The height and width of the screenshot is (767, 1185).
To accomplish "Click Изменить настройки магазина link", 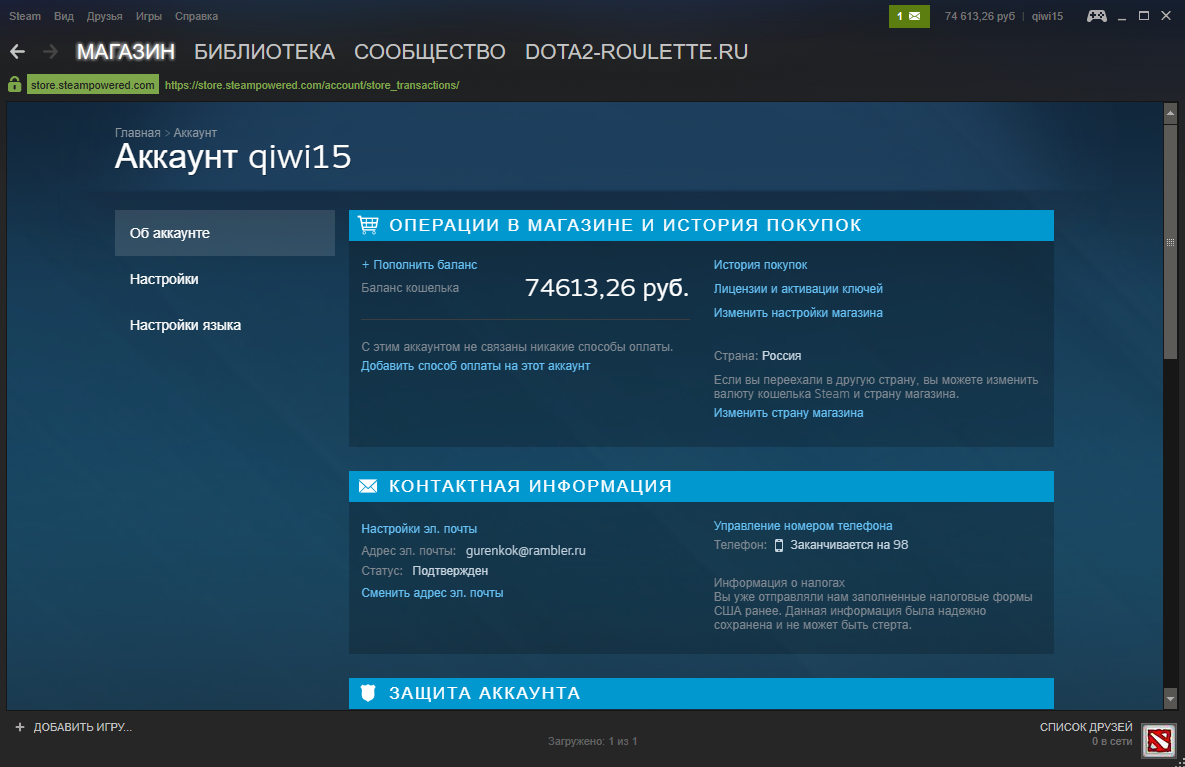I will coord(798,313).
